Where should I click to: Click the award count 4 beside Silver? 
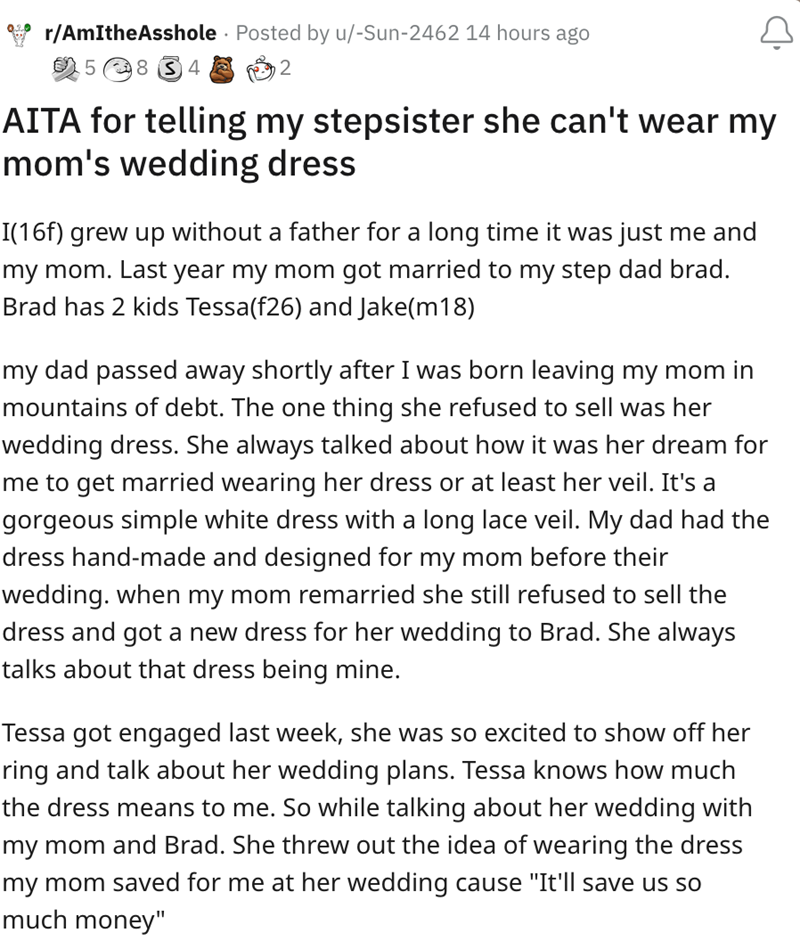194,69
